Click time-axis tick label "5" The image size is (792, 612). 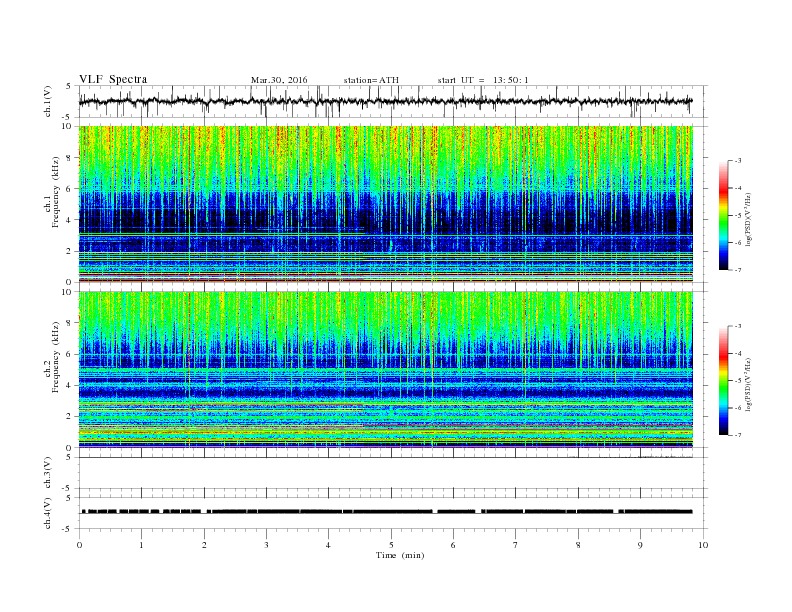point(391,545)
